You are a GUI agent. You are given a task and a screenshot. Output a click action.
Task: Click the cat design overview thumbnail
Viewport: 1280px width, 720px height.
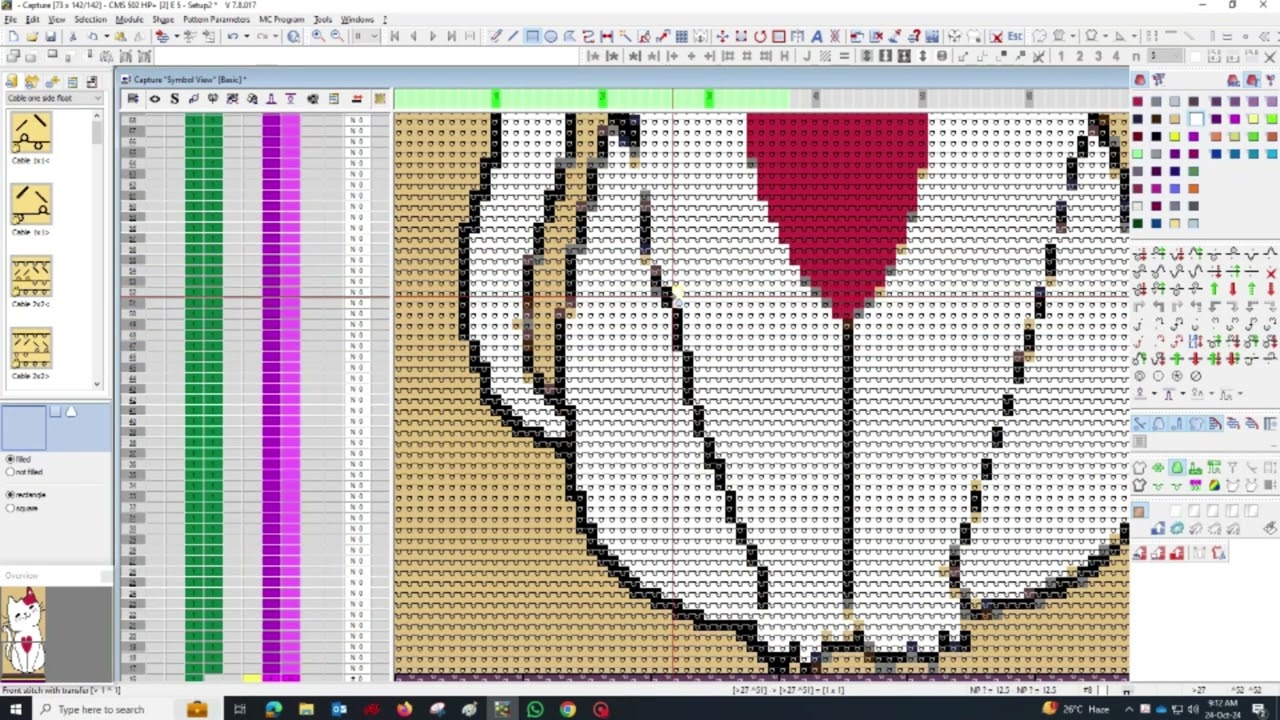(x=24, y=631)
